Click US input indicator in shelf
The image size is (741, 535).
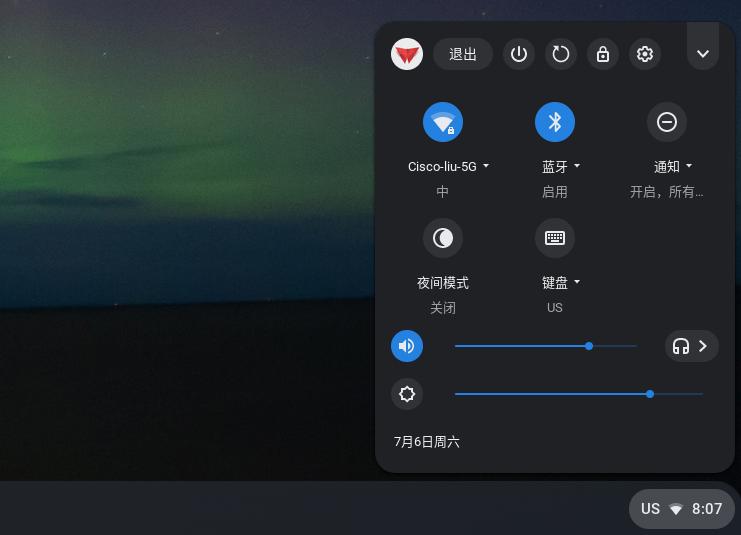pos(650,509)
